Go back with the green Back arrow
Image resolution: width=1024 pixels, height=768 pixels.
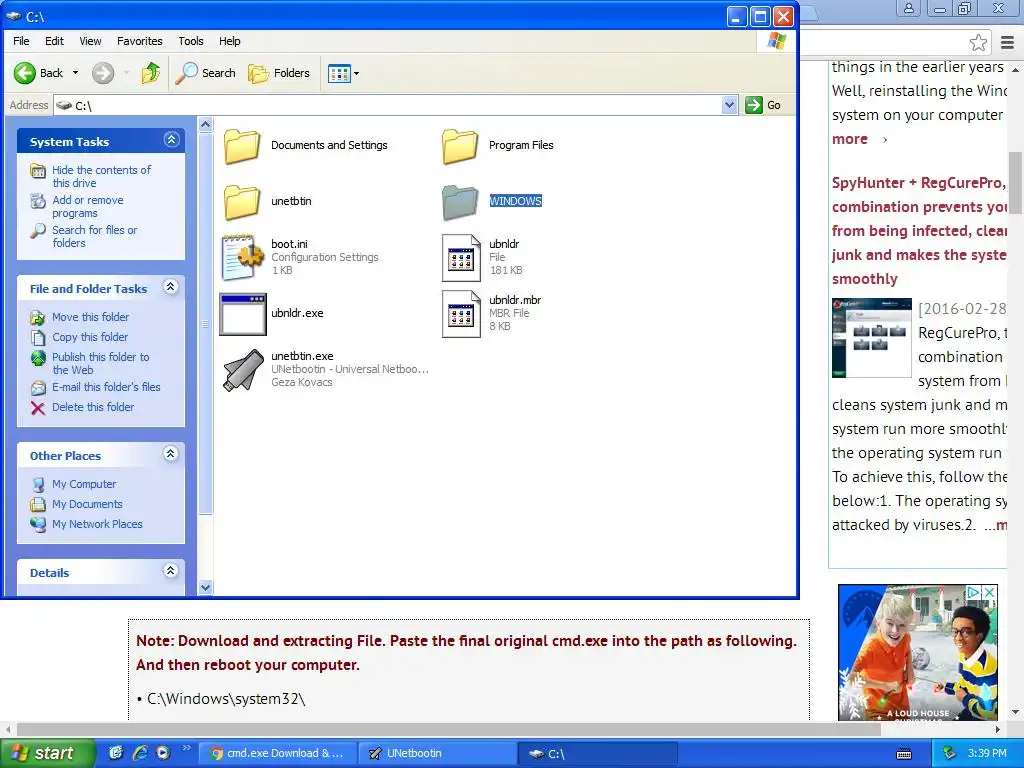coord(25,73)
